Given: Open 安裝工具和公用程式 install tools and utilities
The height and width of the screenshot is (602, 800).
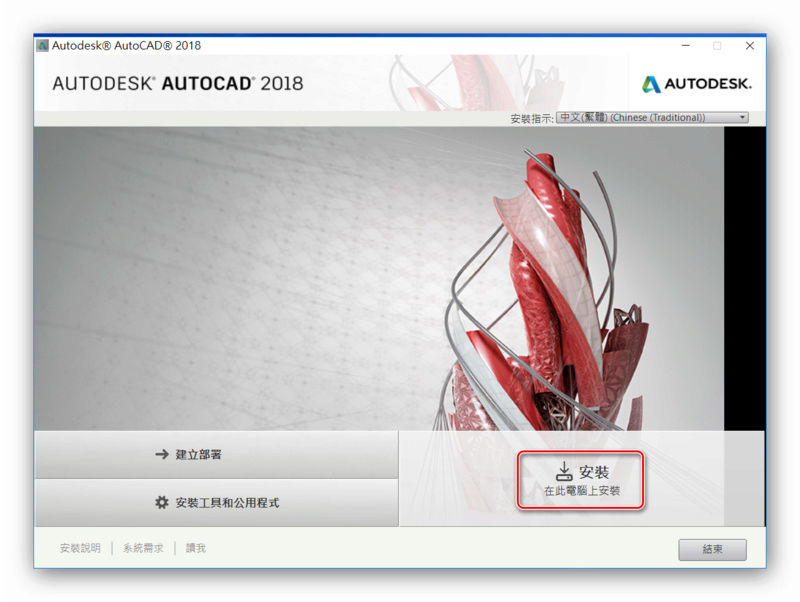Looking at the screenshot, I should pos(216,503).
